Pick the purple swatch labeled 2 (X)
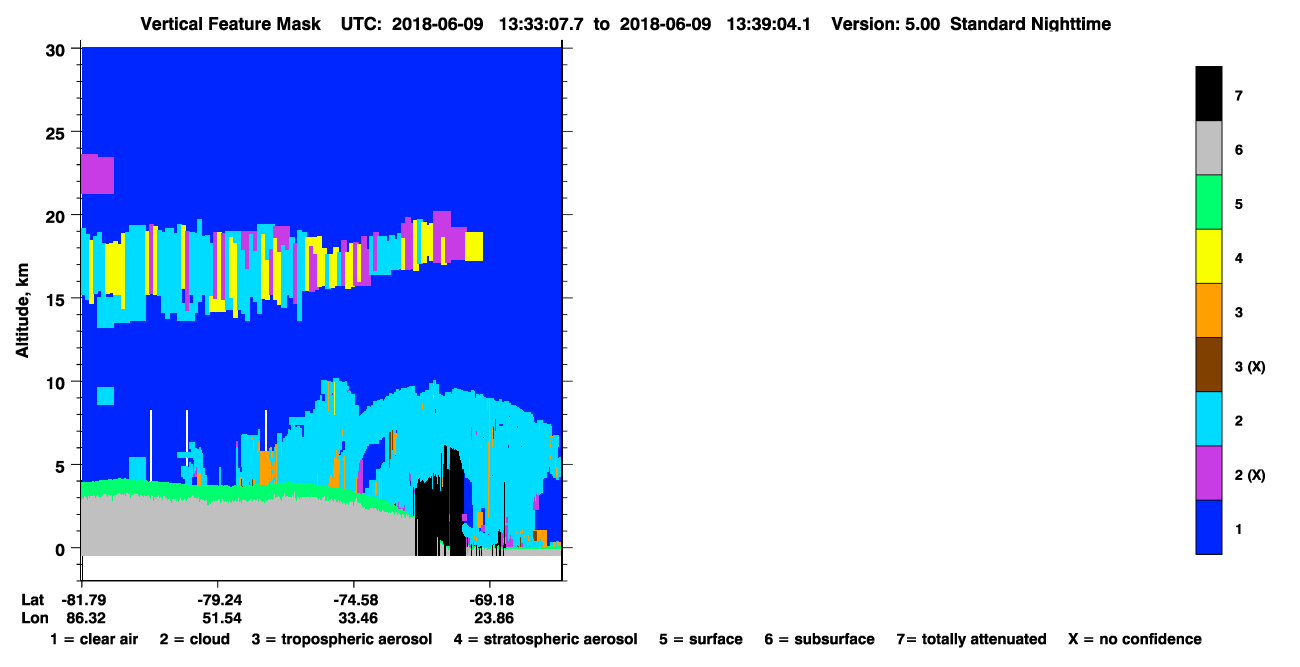 coord(1209,472)
